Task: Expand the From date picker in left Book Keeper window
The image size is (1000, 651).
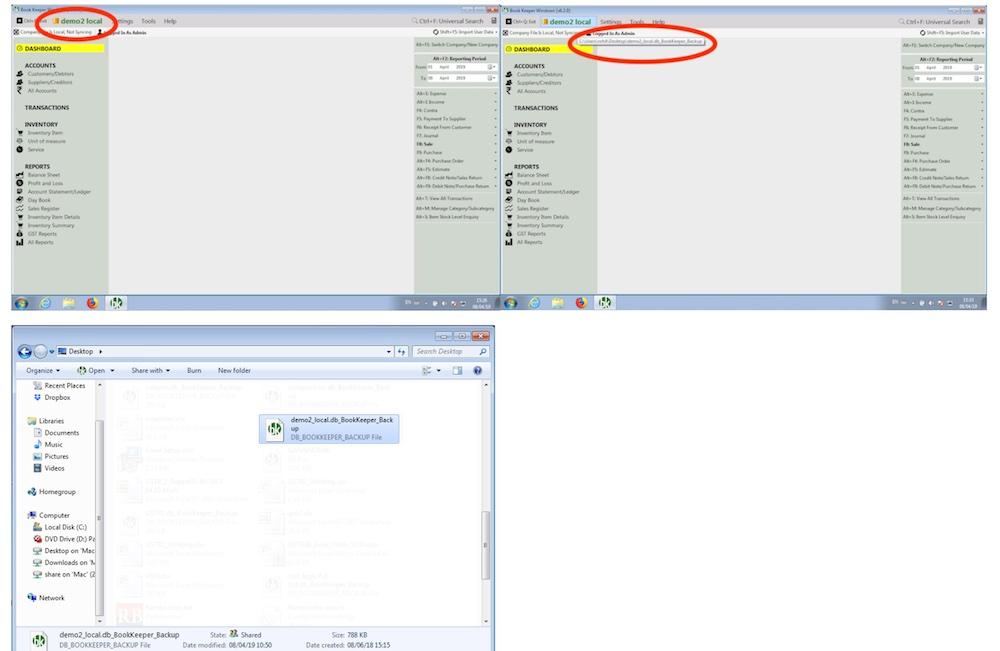Action: point(492,67)
